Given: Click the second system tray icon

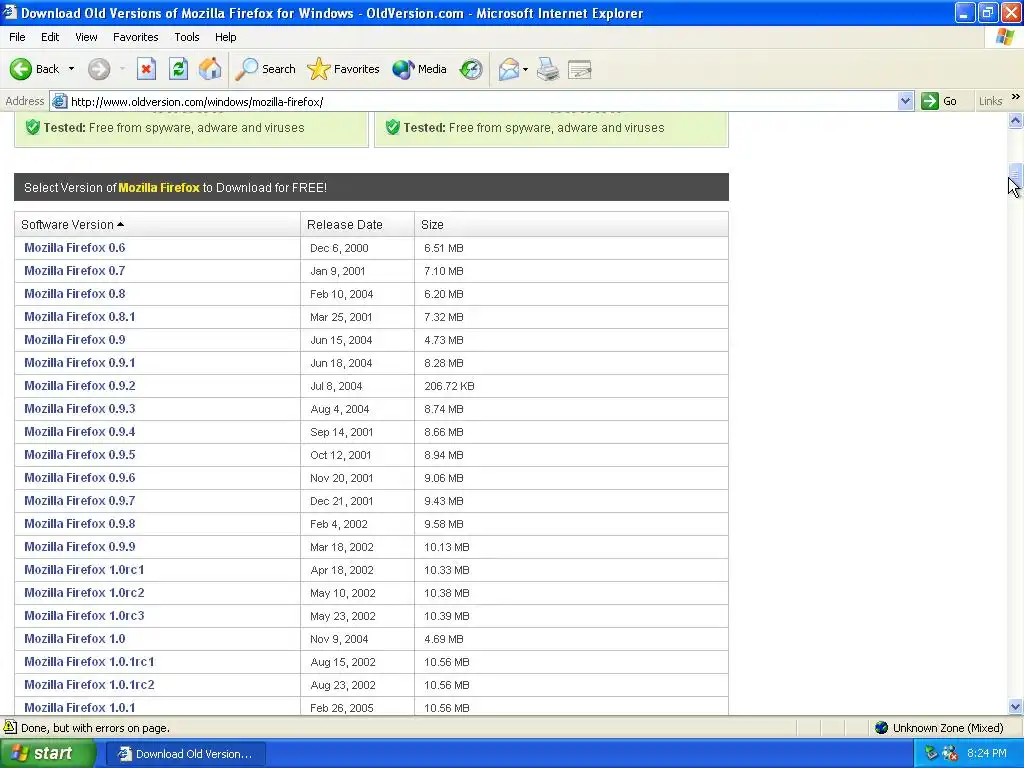Looking at the screenshot, I should tap(950, 753).
